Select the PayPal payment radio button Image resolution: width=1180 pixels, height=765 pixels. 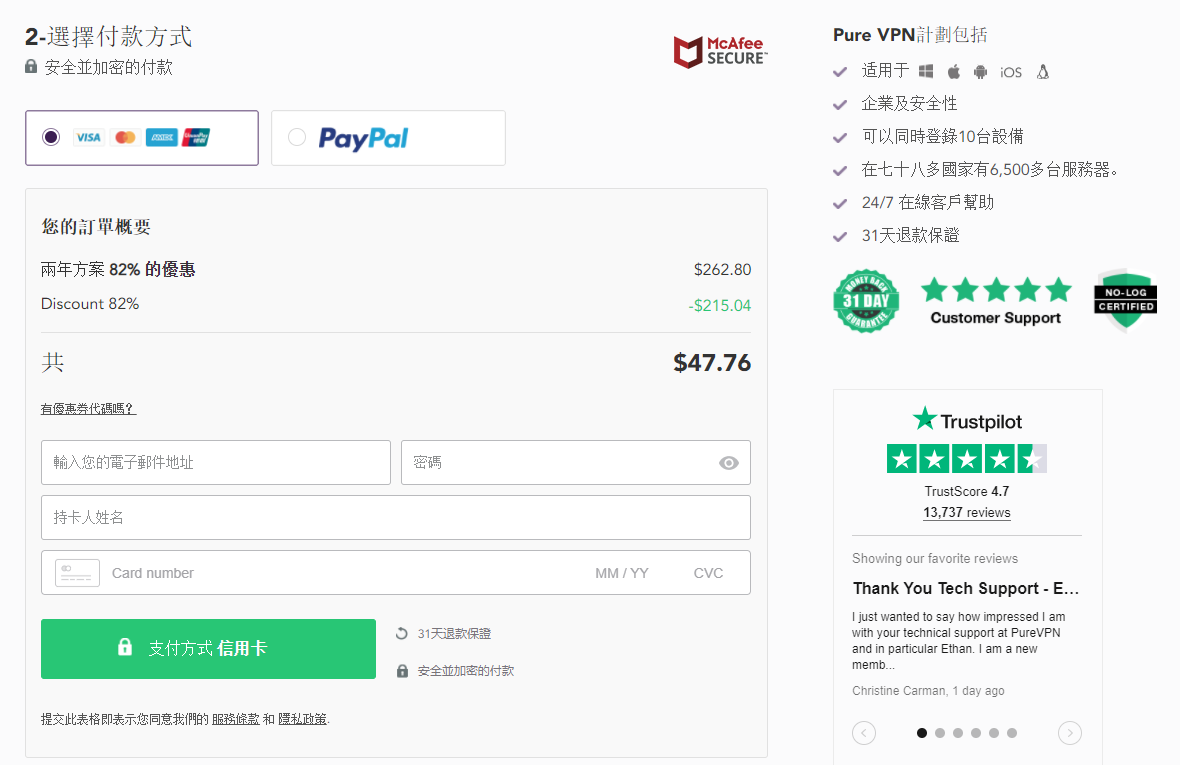click(297, 137)
